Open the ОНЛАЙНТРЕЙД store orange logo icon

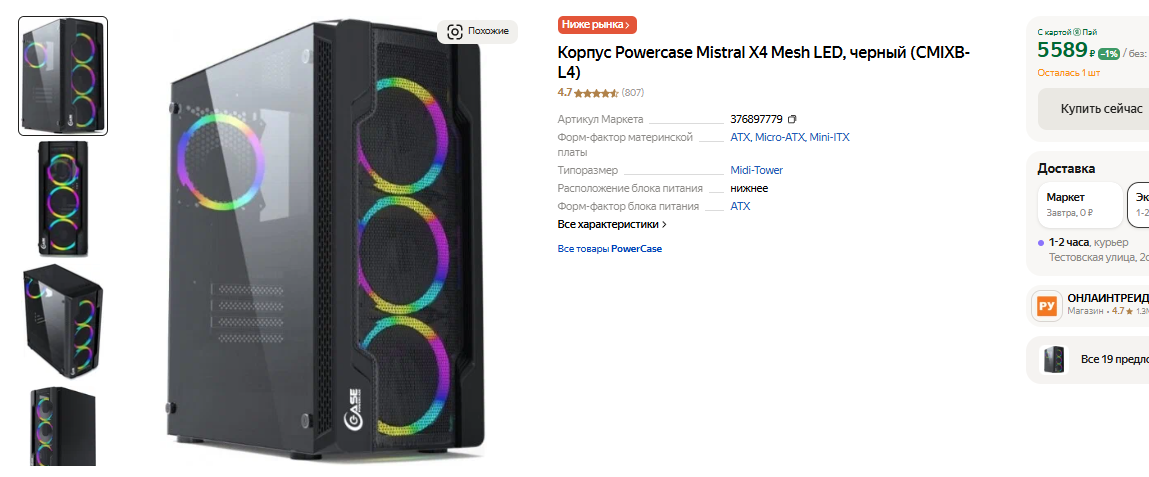pos(1047,306)
